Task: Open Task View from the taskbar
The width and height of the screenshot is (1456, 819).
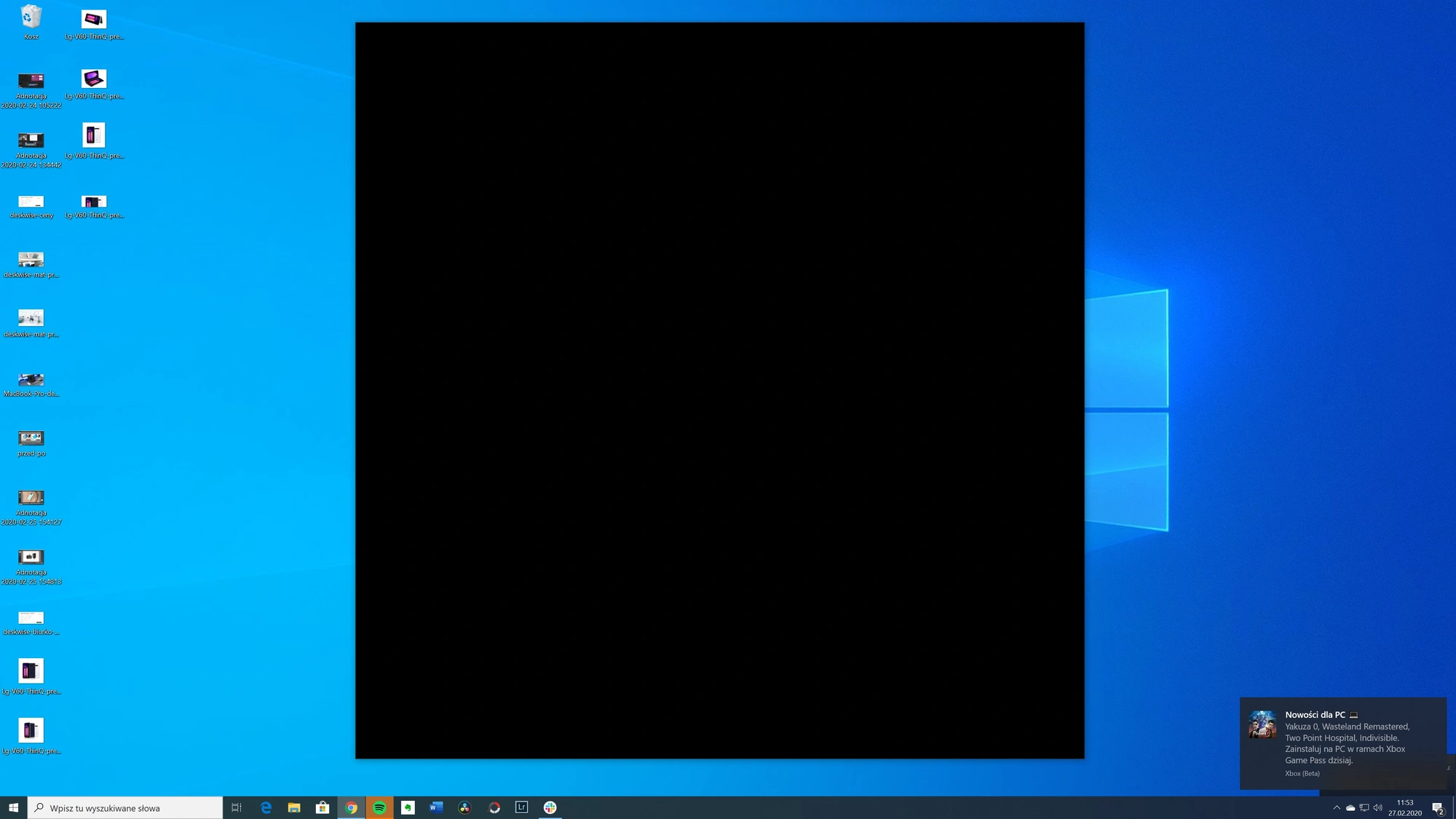Action: tap(237, 807)
